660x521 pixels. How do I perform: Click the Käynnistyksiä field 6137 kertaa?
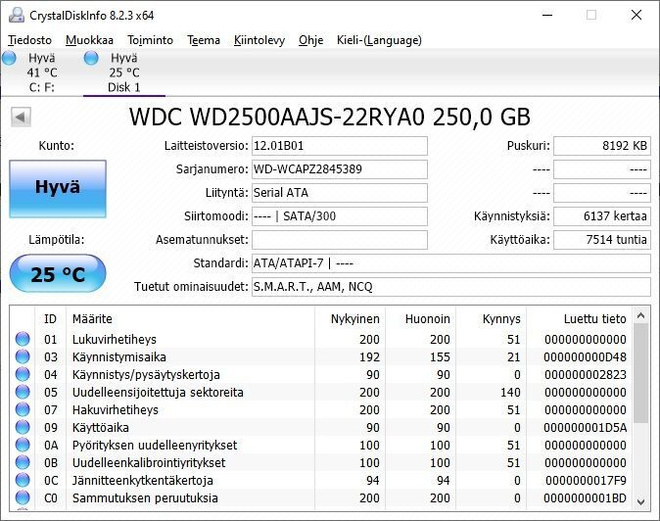tap(602, 216)
